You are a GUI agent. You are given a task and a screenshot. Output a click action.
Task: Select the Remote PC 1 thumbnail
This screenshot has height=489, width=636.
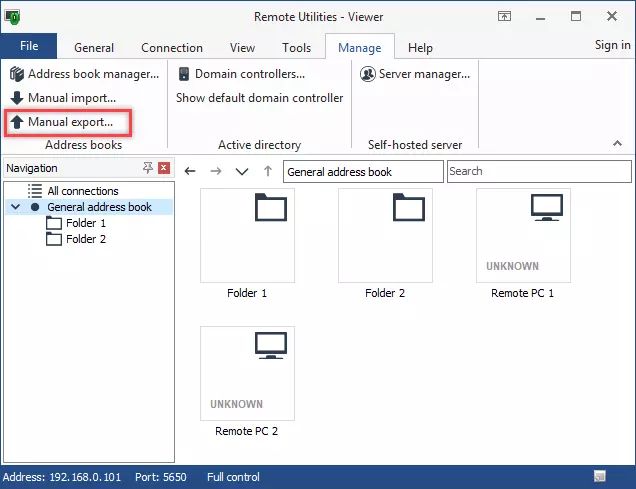[522, 236]
